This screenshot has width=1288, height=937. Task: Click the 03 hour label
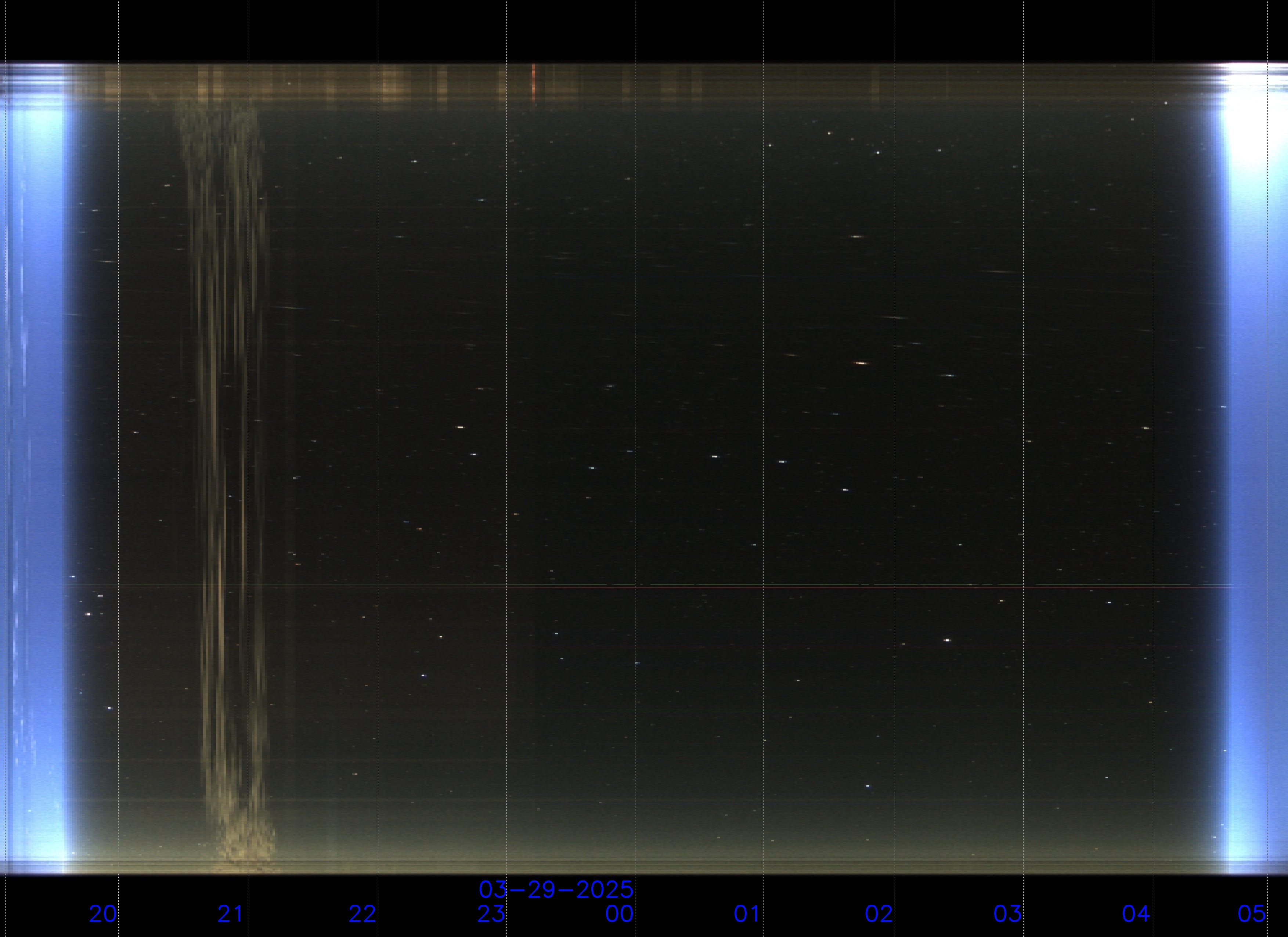1007,914
